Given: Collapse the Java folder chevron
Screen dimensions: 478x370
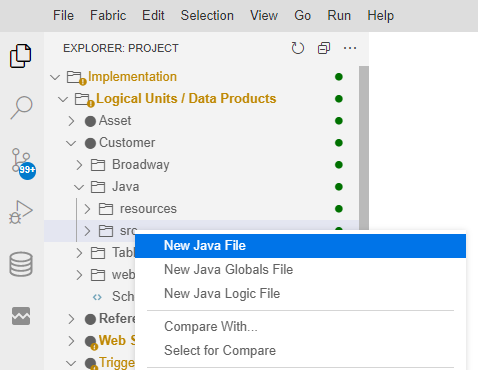Looking at the screenshot, I should click(79, 187).
